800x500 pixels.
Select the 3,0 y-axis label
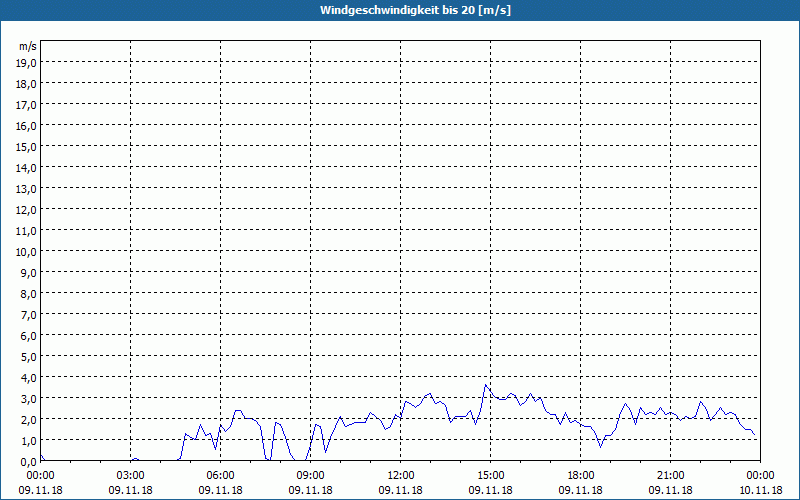(x=28, y=398)
